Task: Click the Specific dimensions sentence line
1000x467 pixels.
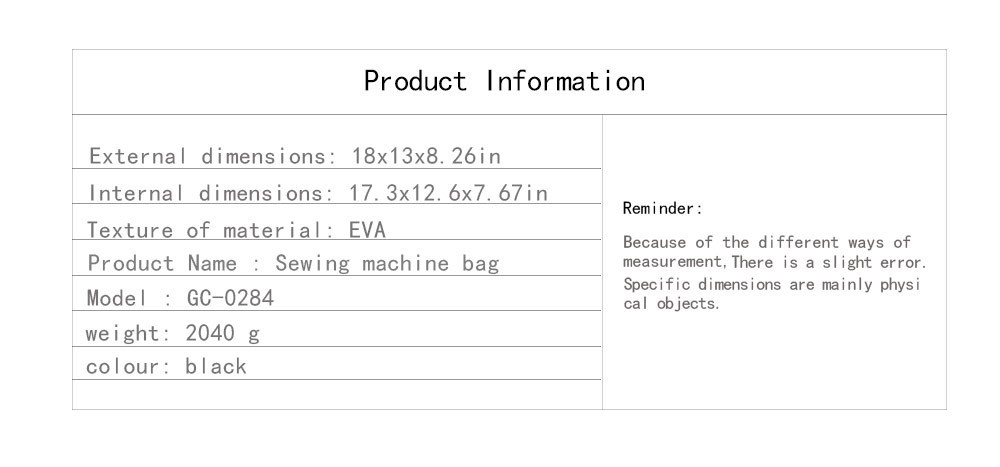Action: coord(770,284)
